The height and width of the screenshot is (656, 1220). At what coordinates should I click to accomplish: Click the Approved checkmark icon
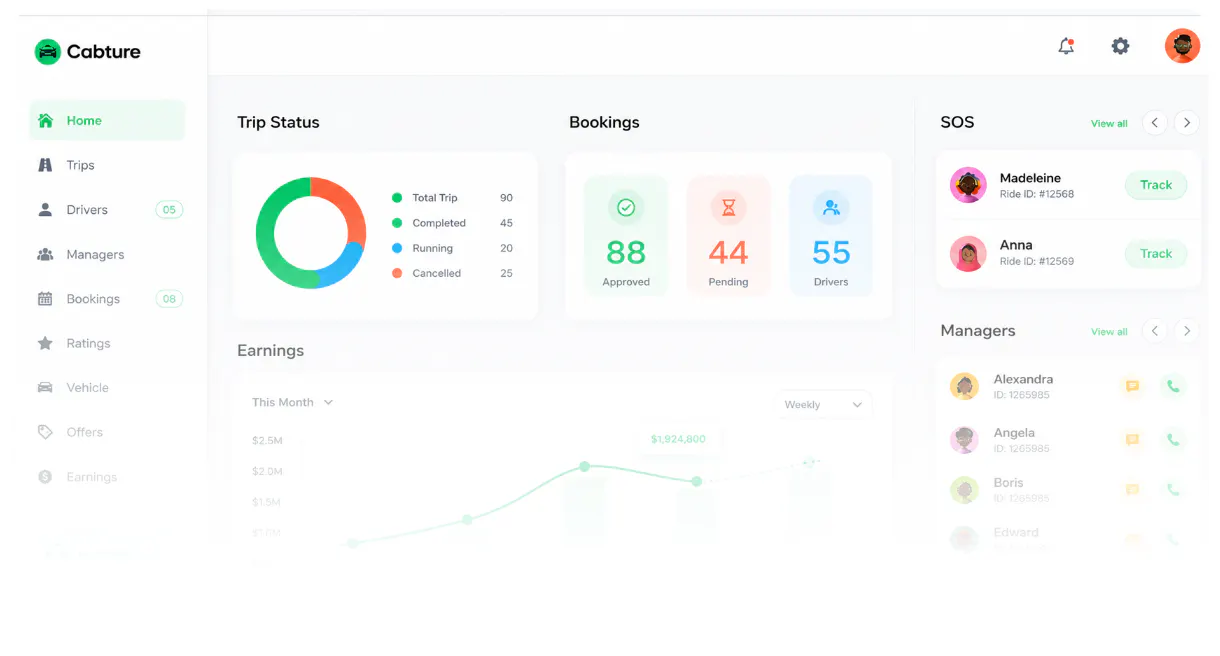pyautogui.click(x=626, y=208)
